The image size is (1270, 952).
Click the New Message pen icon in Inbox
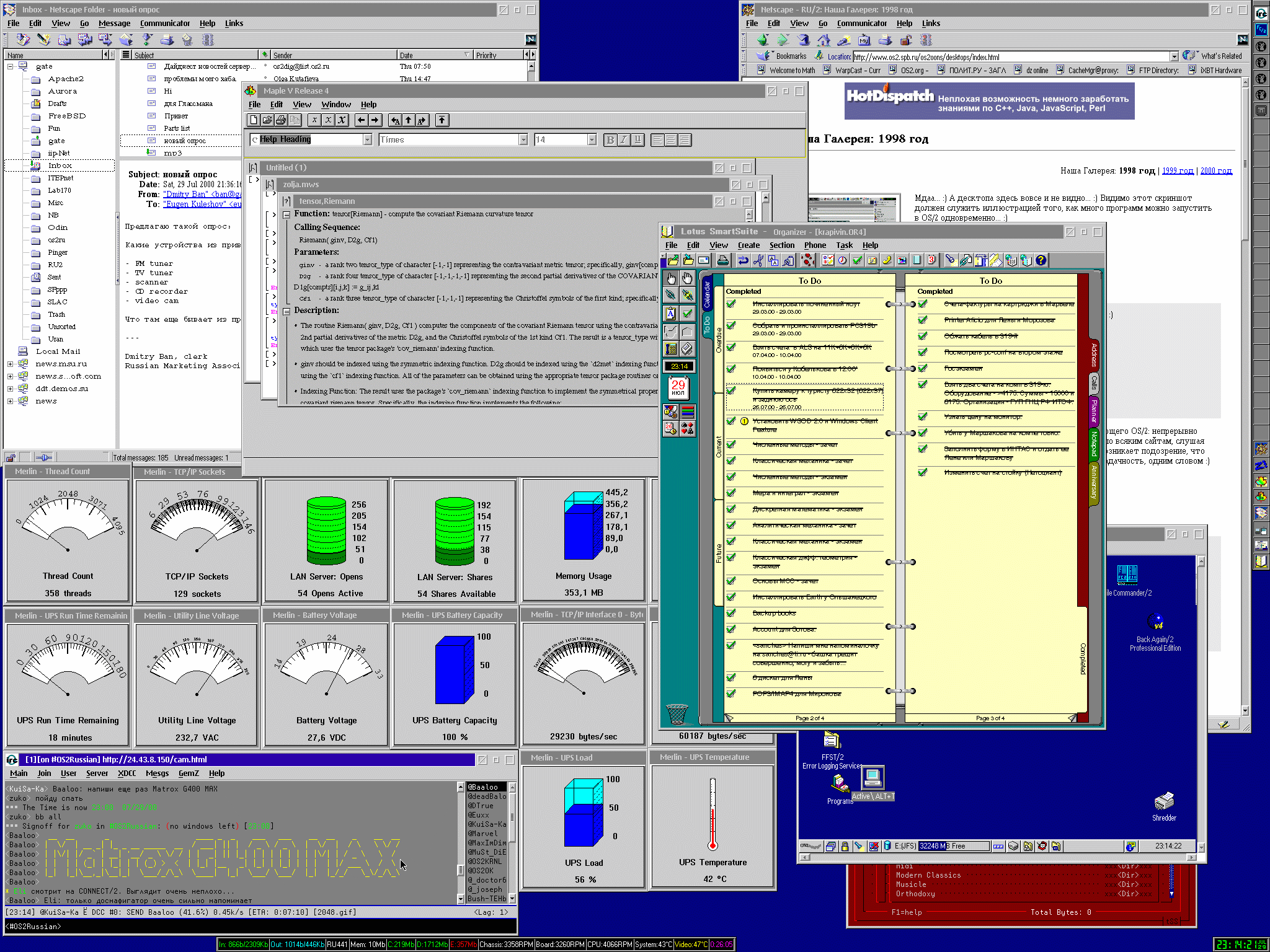(x=43, y=40)
